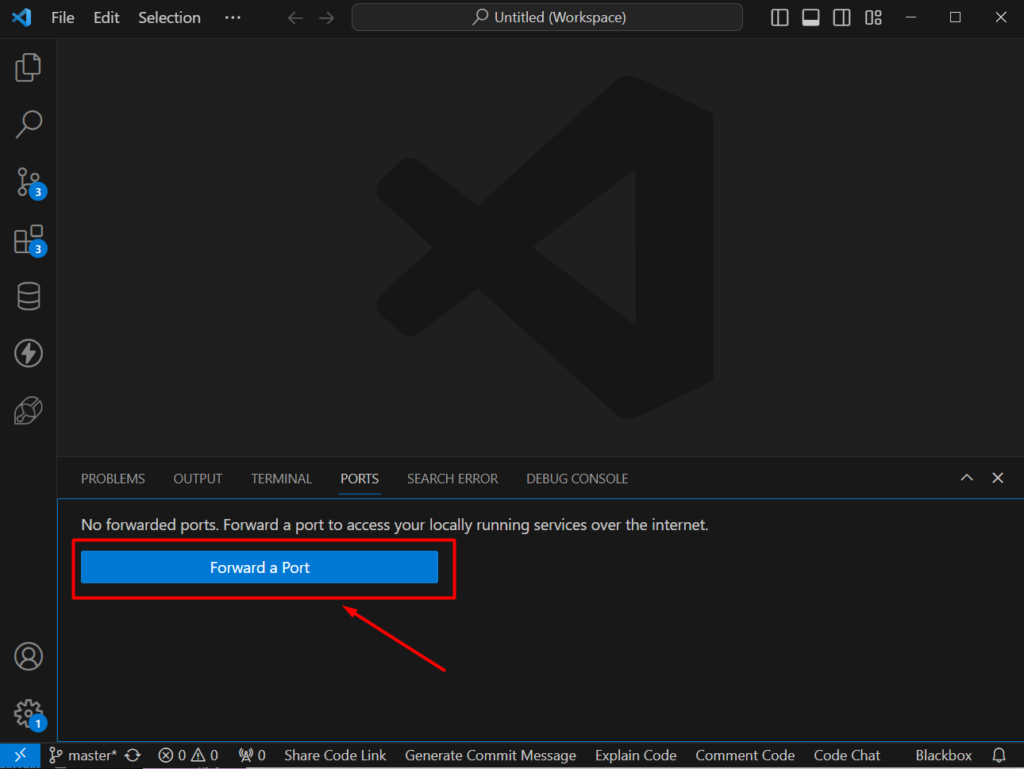Viewport: 1024px width, 769px height.
Task: Click Blackbox in status bar
Action: (944, 755)
